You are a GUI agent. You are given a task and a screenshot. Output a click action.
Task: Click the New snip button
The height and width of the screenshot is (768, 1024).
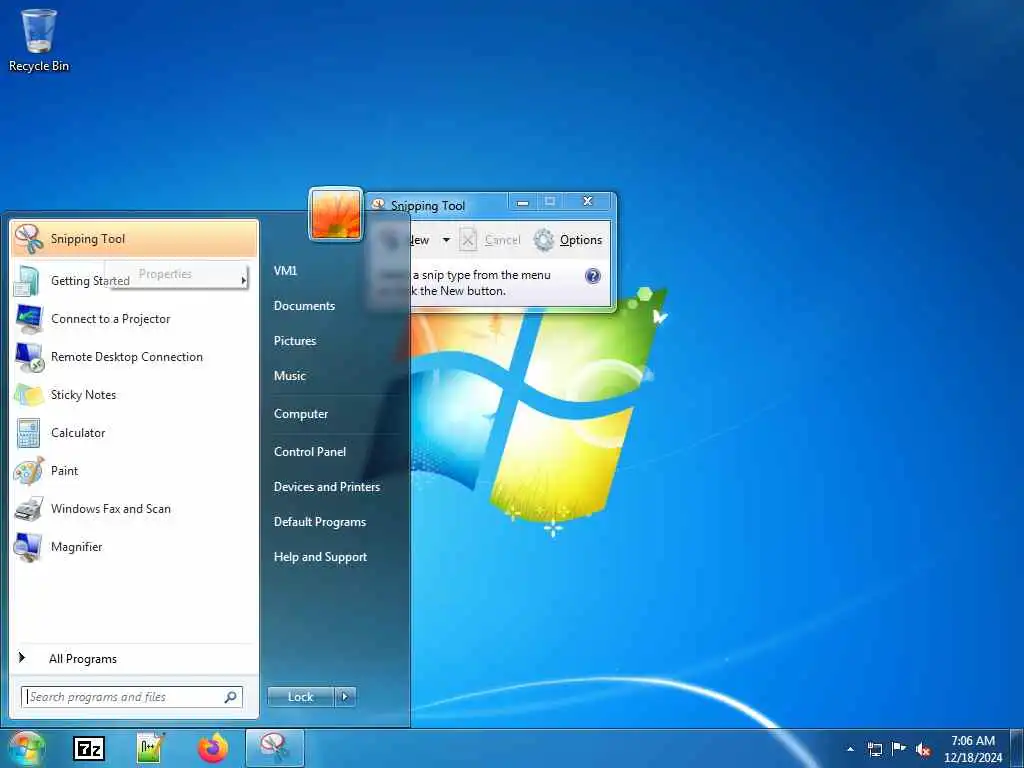[x=419, y=240]
